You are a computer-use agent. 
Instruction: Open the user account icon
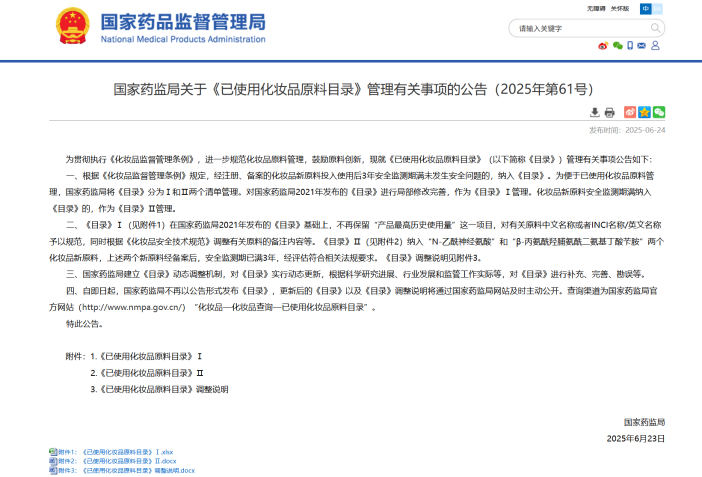(x=655, y=46)
